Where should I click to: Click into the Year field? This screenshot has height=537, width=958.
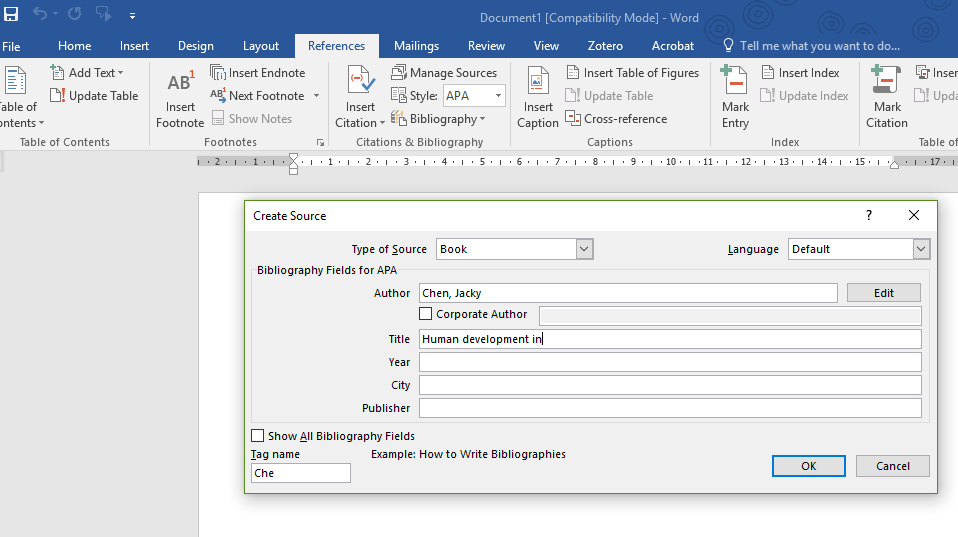669,362
